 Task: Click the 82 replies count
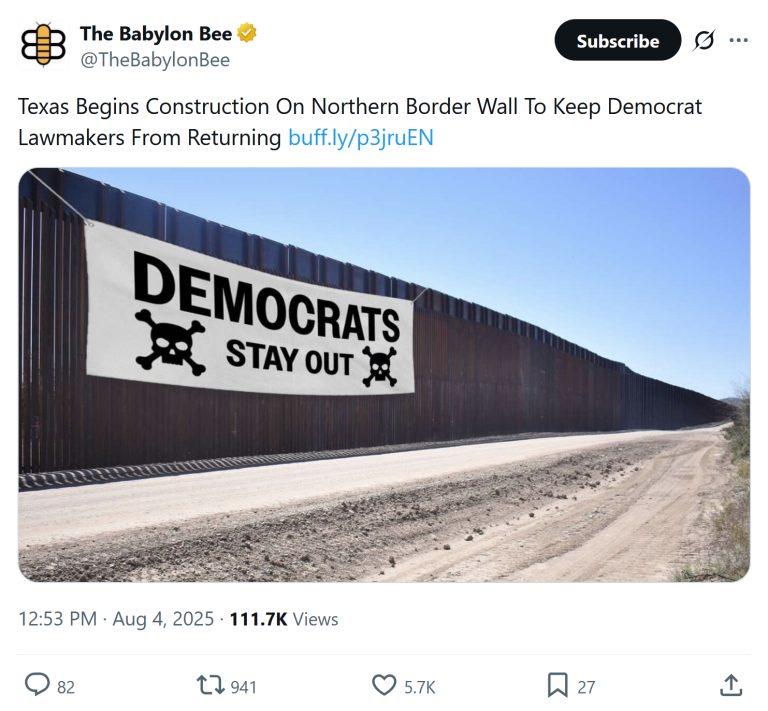tap(66, 687)
